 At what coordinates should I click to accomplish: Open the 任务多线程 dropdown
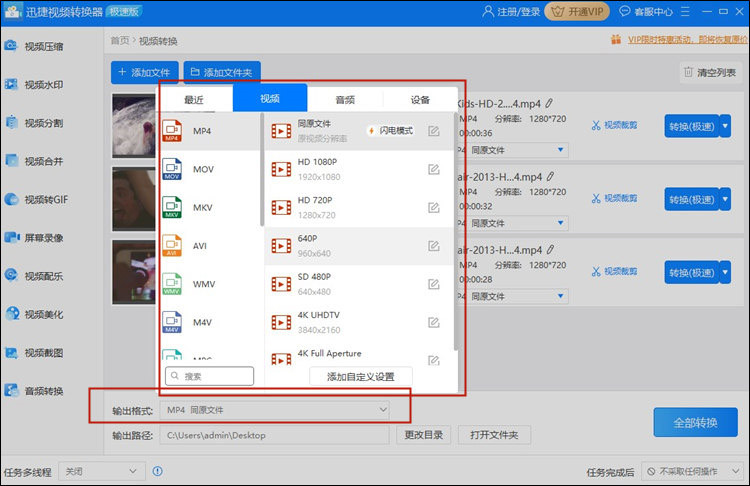click(x=101, y=471)
